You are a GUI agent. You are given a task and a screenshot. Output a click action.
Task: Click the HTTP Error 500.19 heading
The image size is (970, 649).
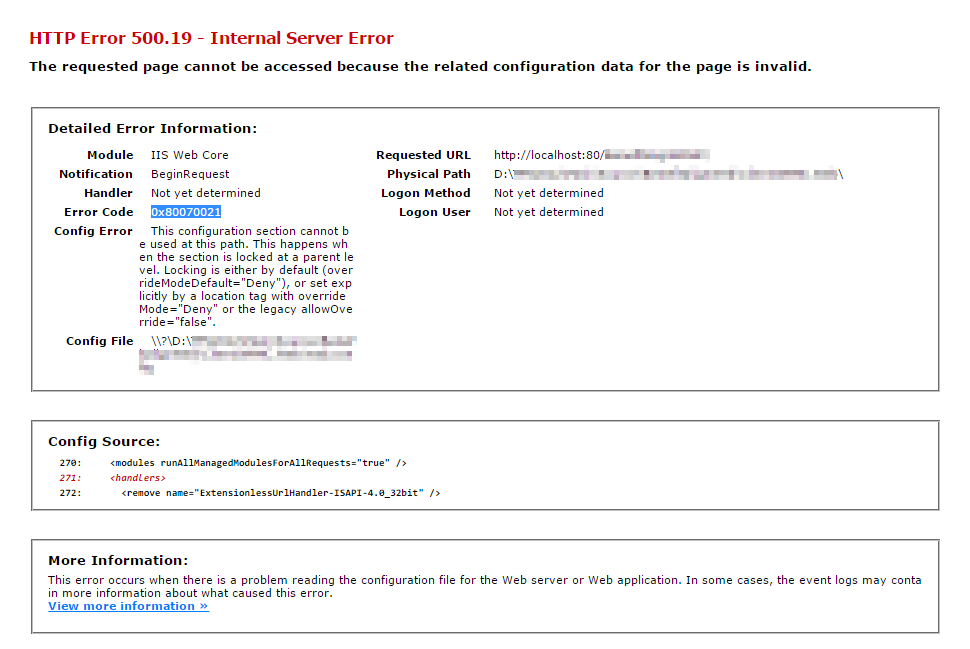[211, 39]
